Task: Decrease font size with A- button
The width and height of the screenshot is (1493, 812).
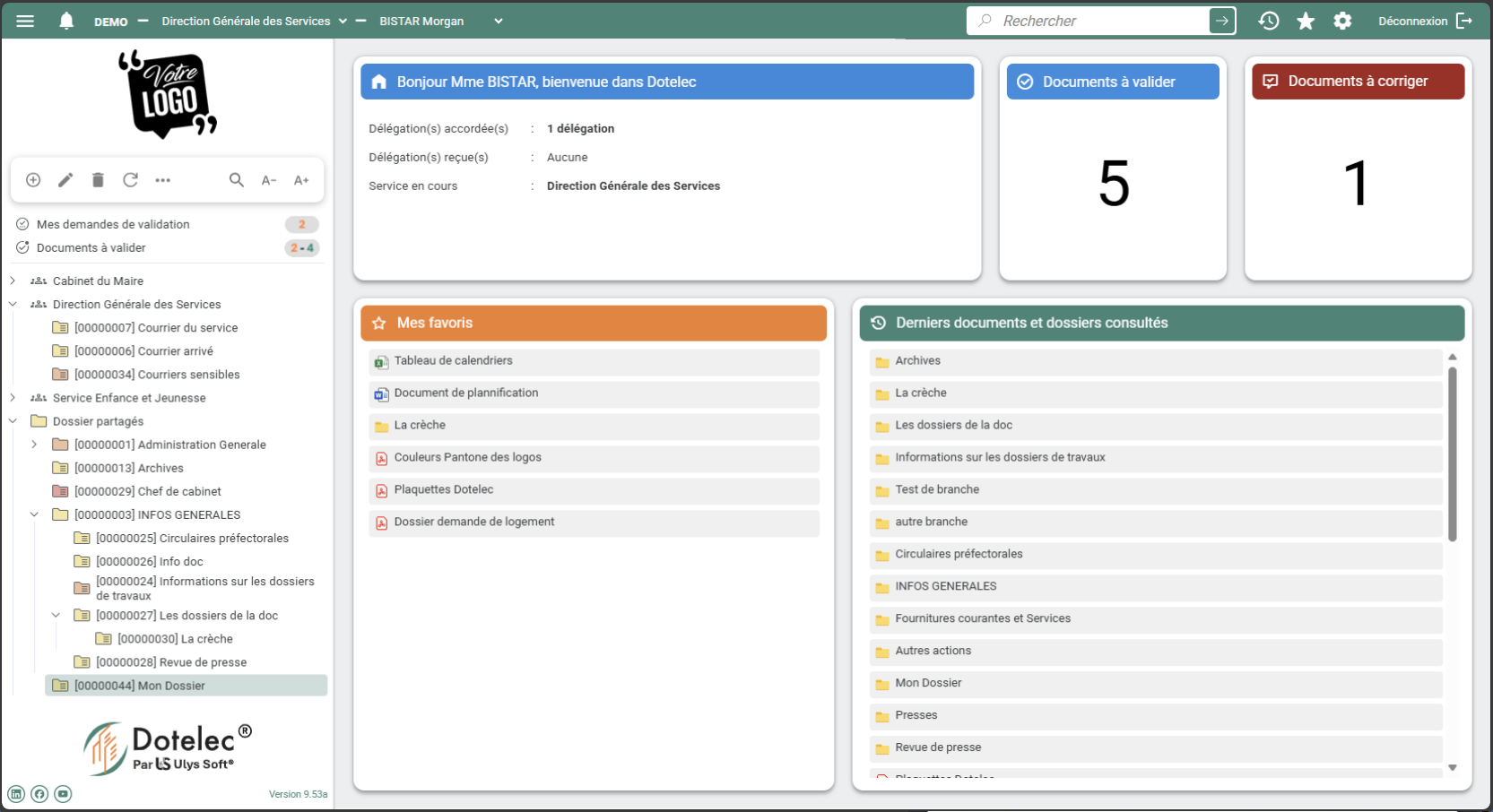Action: [269, 180]
